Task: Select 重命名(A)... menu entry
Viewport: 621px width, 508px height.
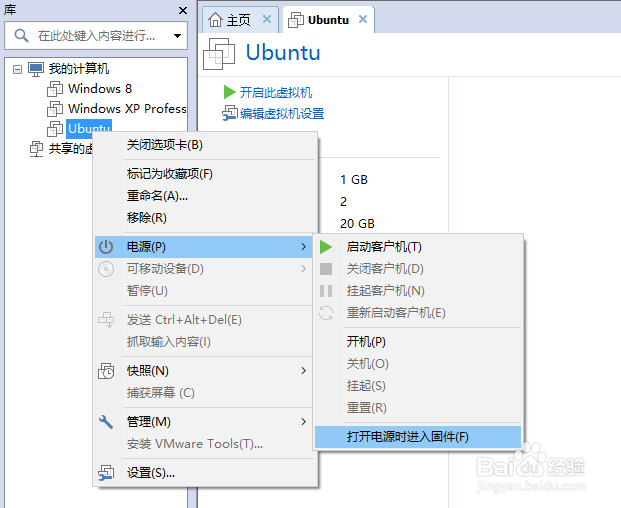Action: click(x=206, y=196)
